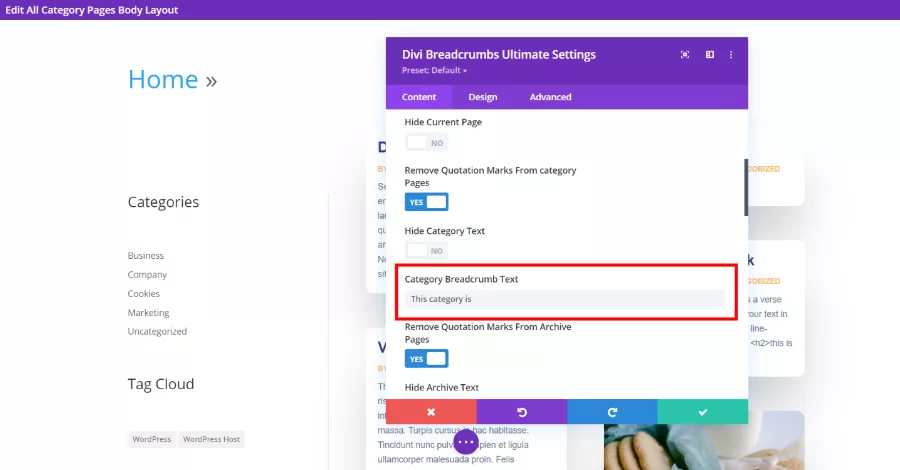
Task: Click the snap modal to sidebar icon
Action: point(710,55)
